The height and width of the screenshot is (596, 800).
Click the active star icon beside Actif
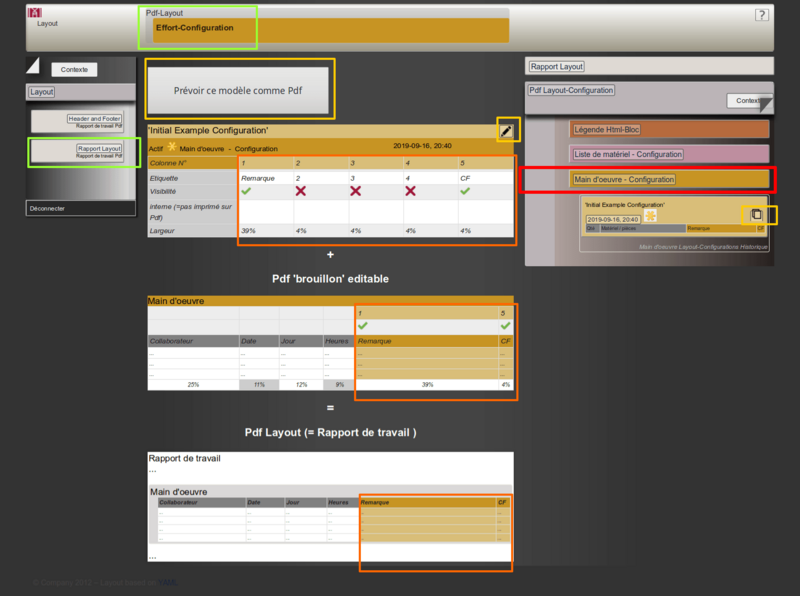tap(172, 147)
